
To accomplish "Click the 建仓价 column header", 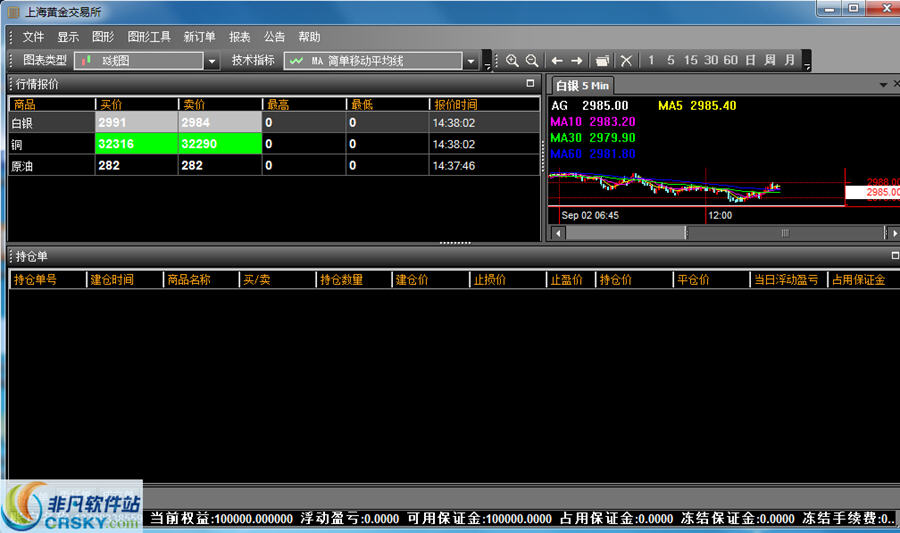I will [430, 279].
